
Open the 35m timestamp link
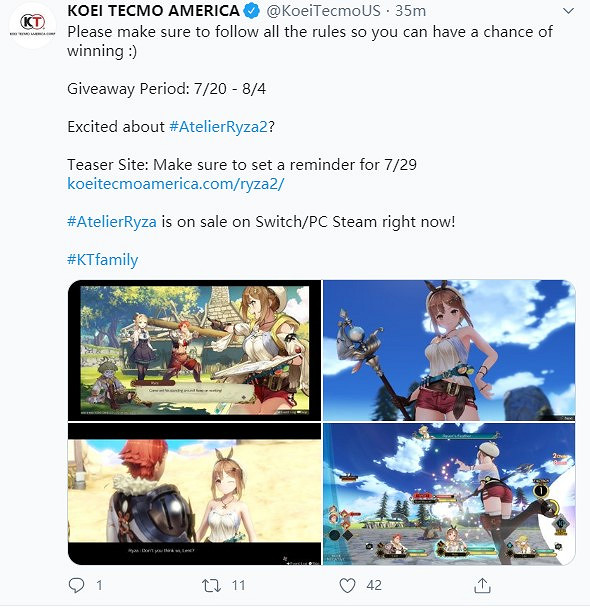pyautogui.click(x=410, y=11)
